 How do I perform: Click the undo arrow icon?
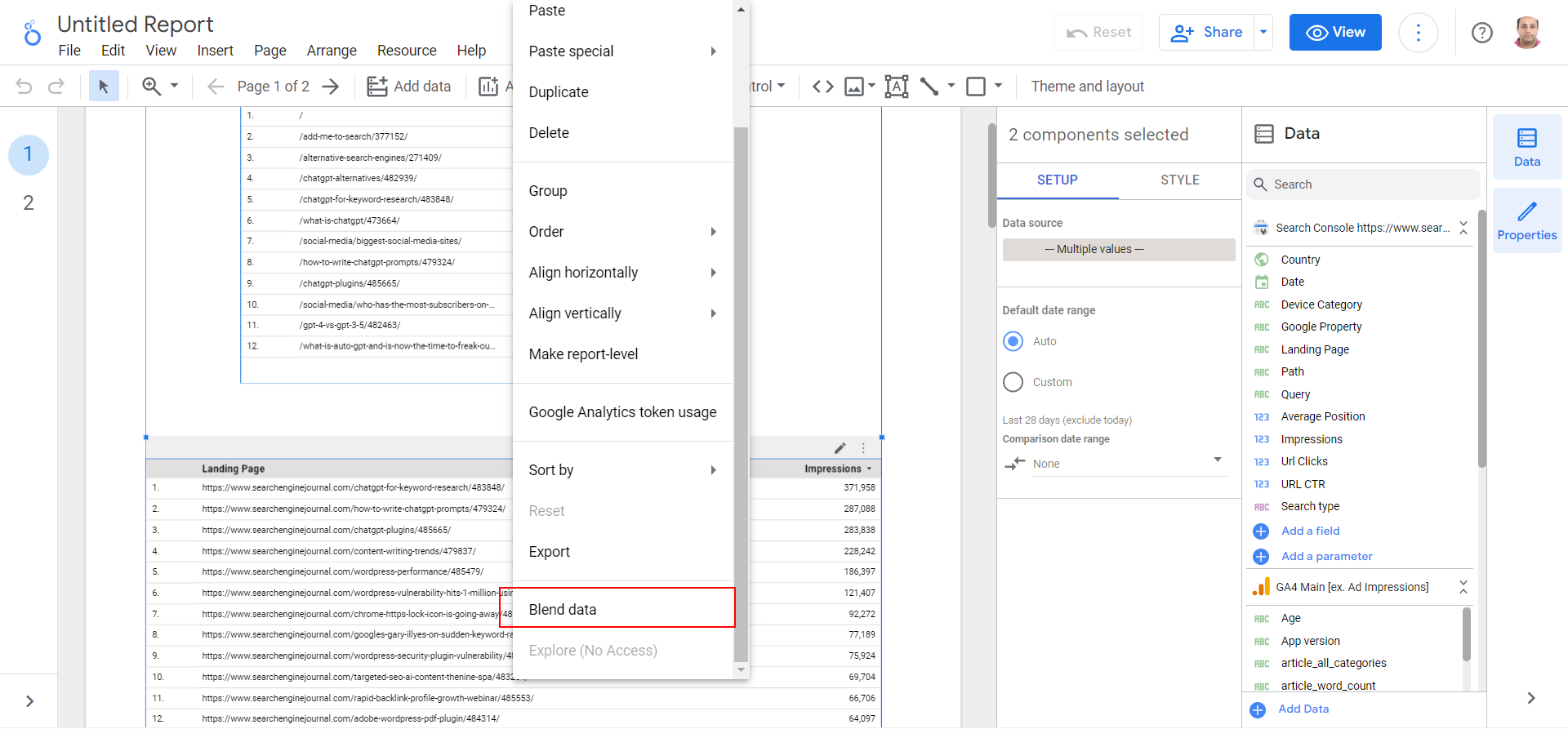pyautogui.click(x=24, y=87)
